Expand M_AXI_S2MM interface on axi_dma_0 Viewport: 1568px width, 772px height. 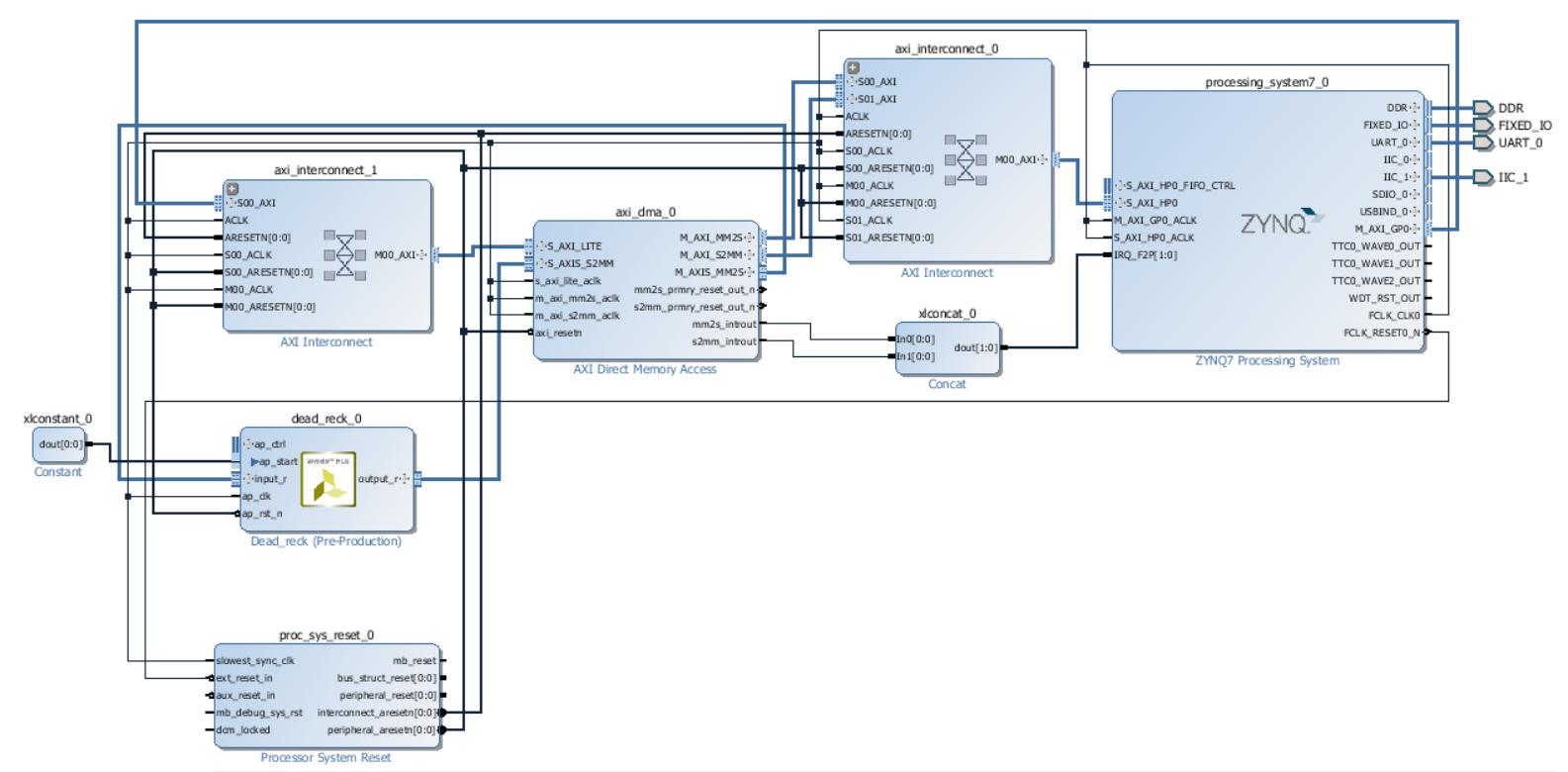(750, 254)
